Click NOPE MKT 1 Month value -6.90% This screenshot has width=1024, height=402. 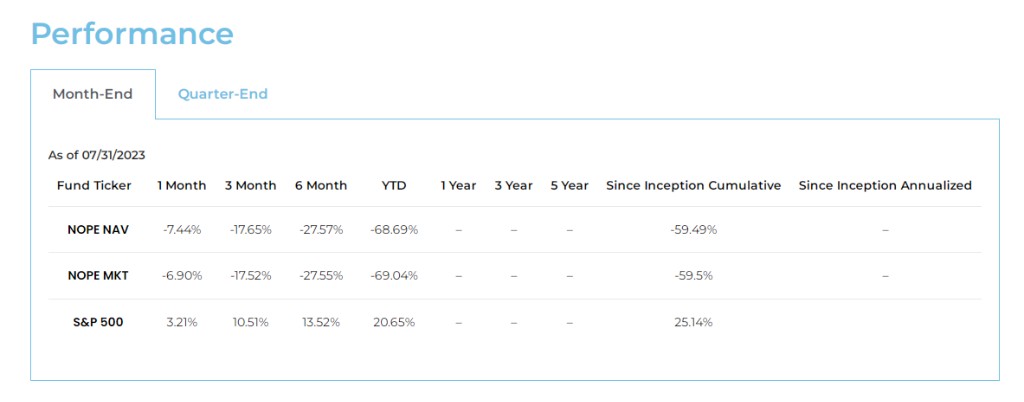182,275
